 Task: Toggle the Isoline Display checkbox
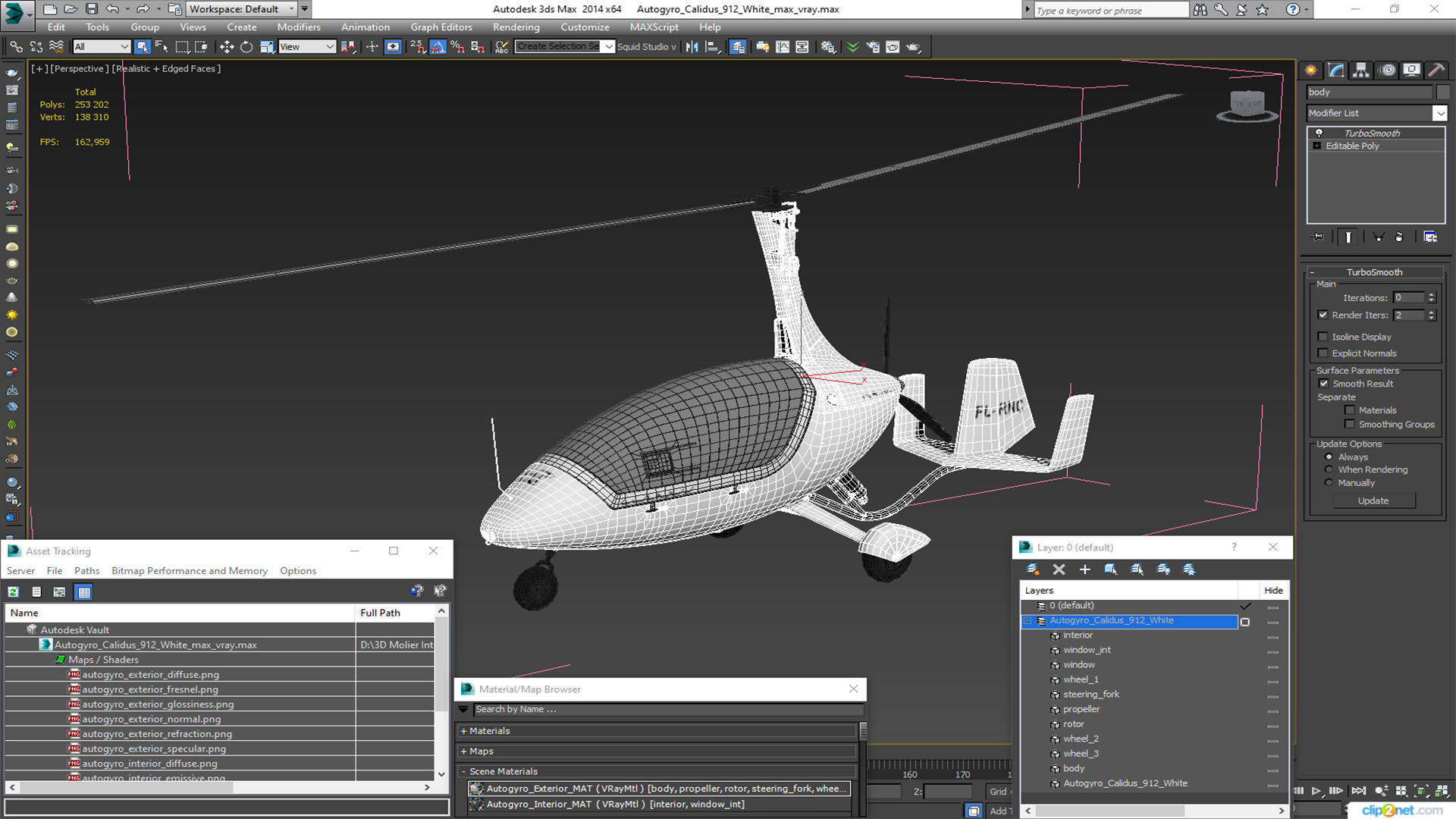[x=1323, y=337]
